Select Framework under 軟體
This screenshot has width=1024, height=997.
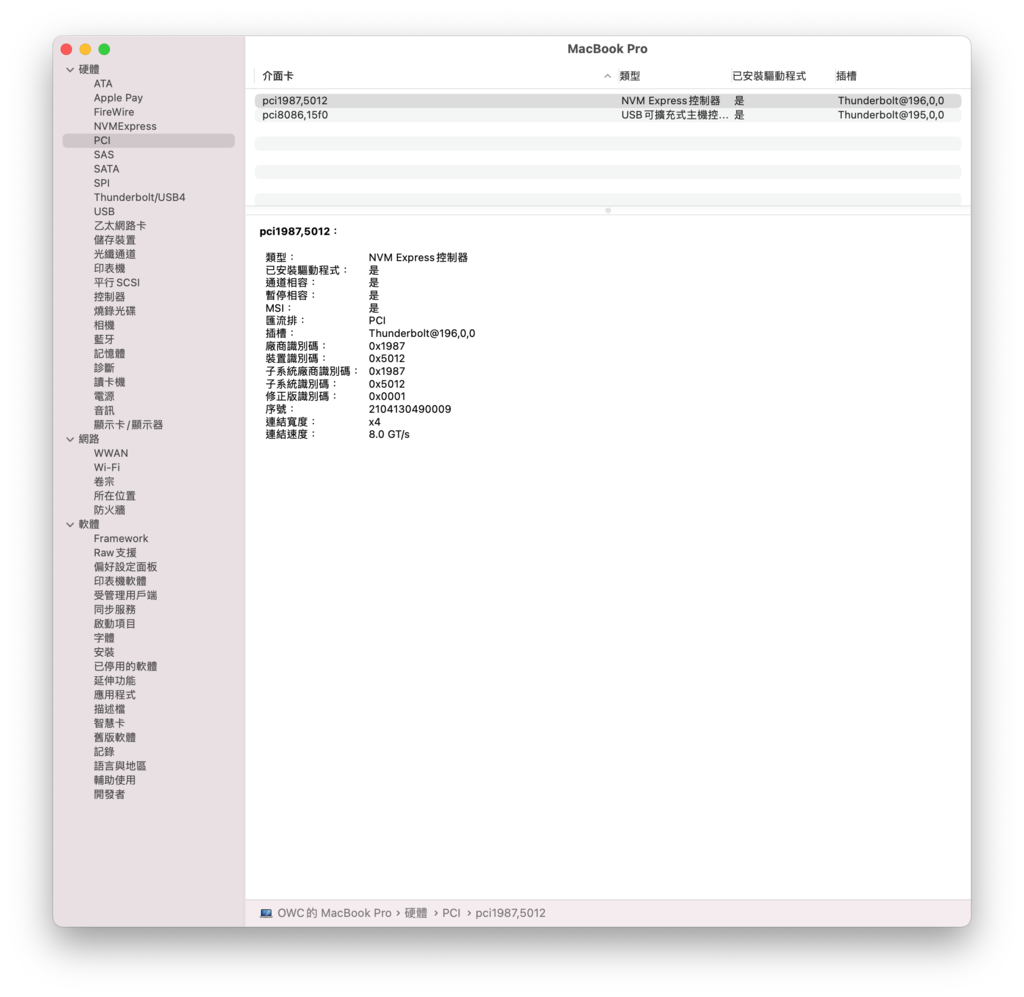121,539
